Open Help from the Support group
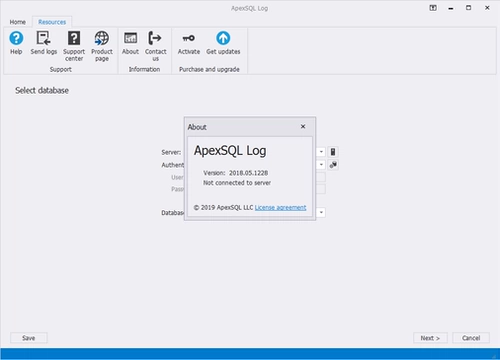The height and width of the screenshot is (360, 500). click(x=16, y=43)
